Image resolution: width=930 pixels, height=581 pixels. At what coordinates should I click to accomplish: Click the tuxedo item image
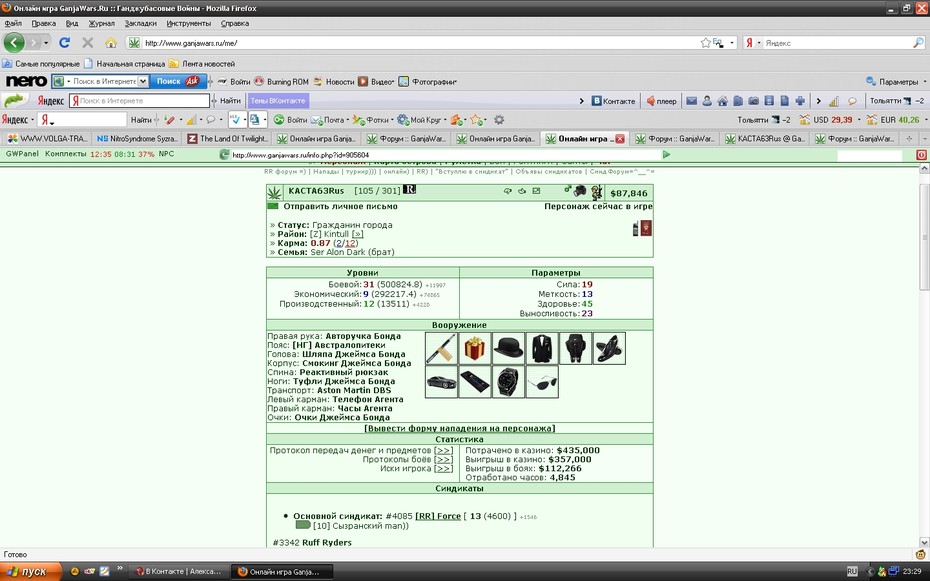[542, 349]
